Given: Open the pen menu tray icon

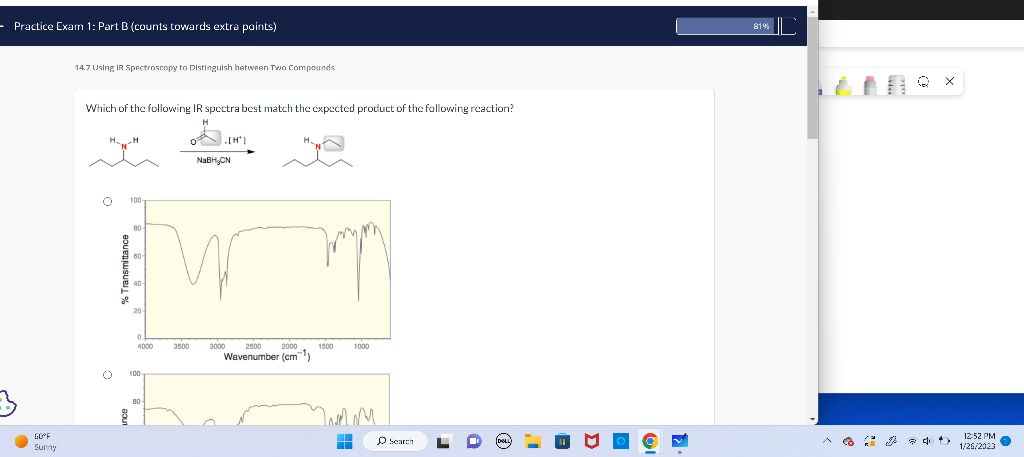Looking at the screenshot, I should coord(889,442).
